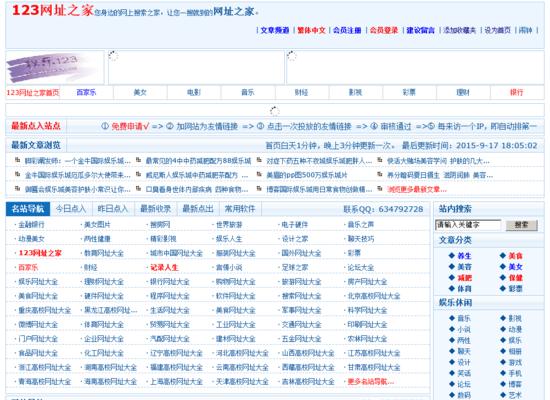Click the 设为首页 link
Viewport: 550px width, 400px height.
[x=497, y=30]
